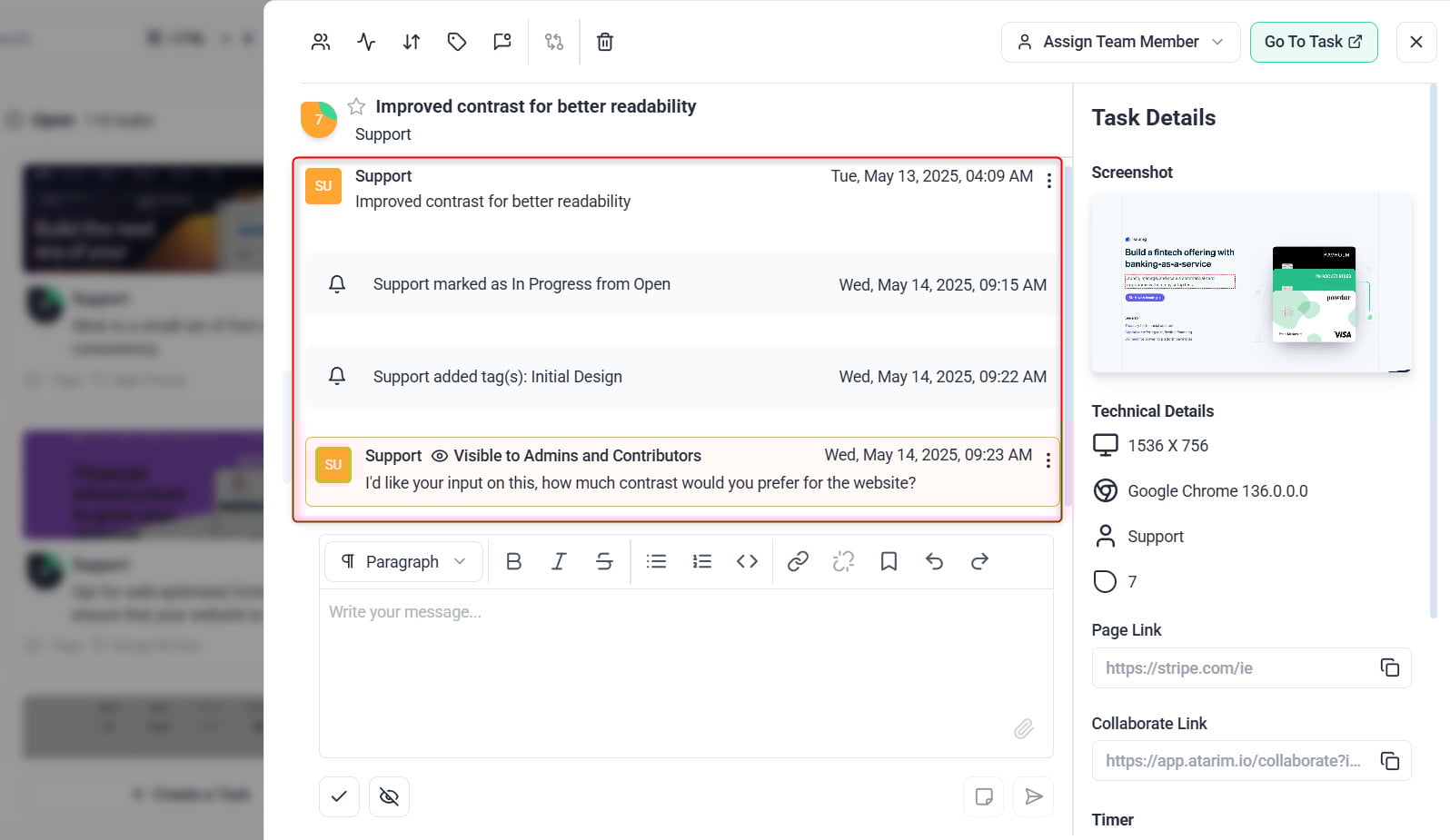Viewport: 1450px width, 840px height.
Task: Toggle bold formatting in editor
Action: [513, 562]
